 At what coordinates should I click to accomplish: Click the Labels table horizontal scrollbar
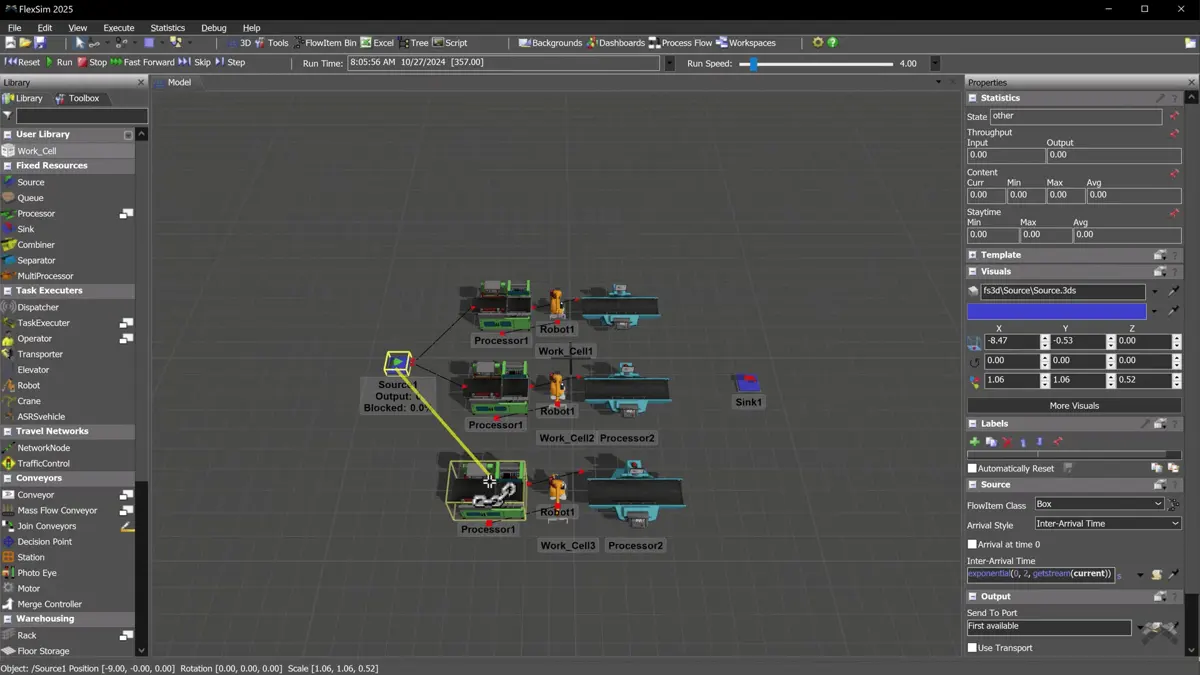(x=1074, y=455)
